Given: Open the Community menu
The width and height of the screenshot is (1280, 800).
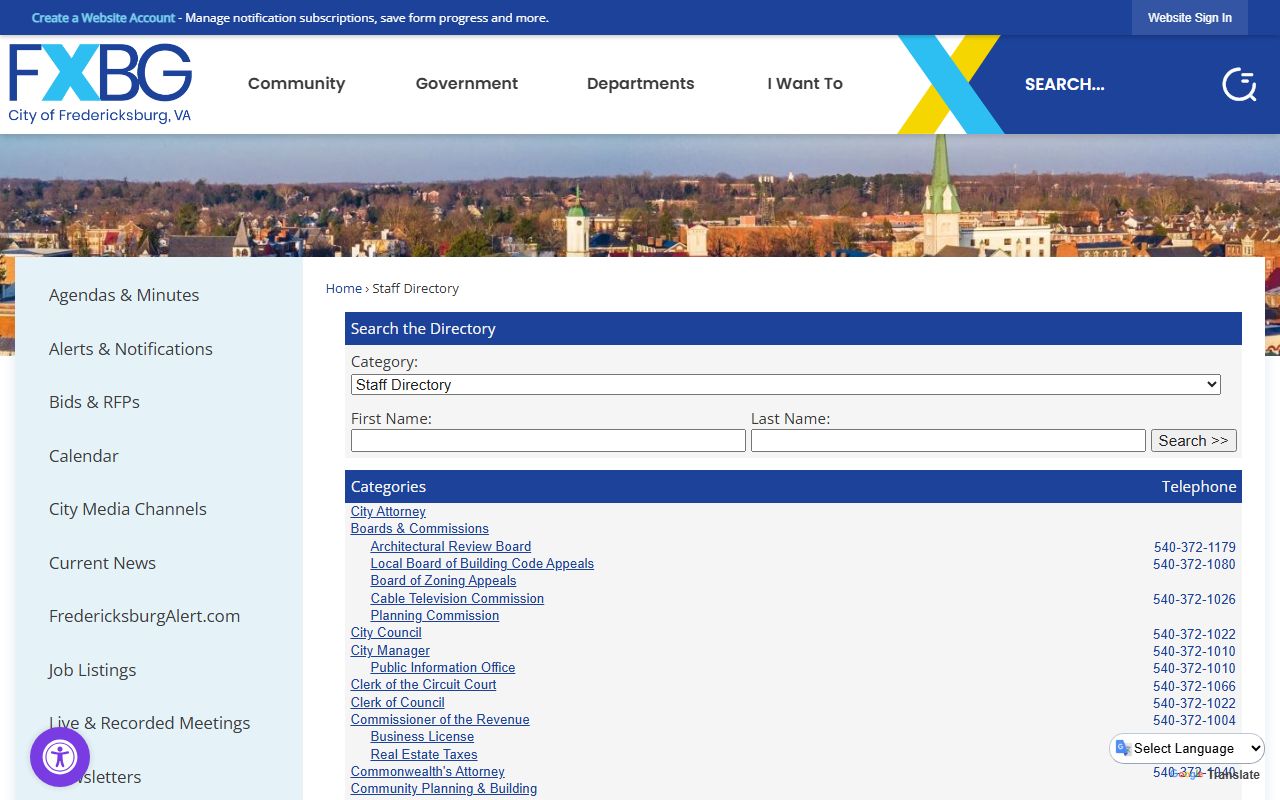Looking at the screenshot, I should click(296, 84).
